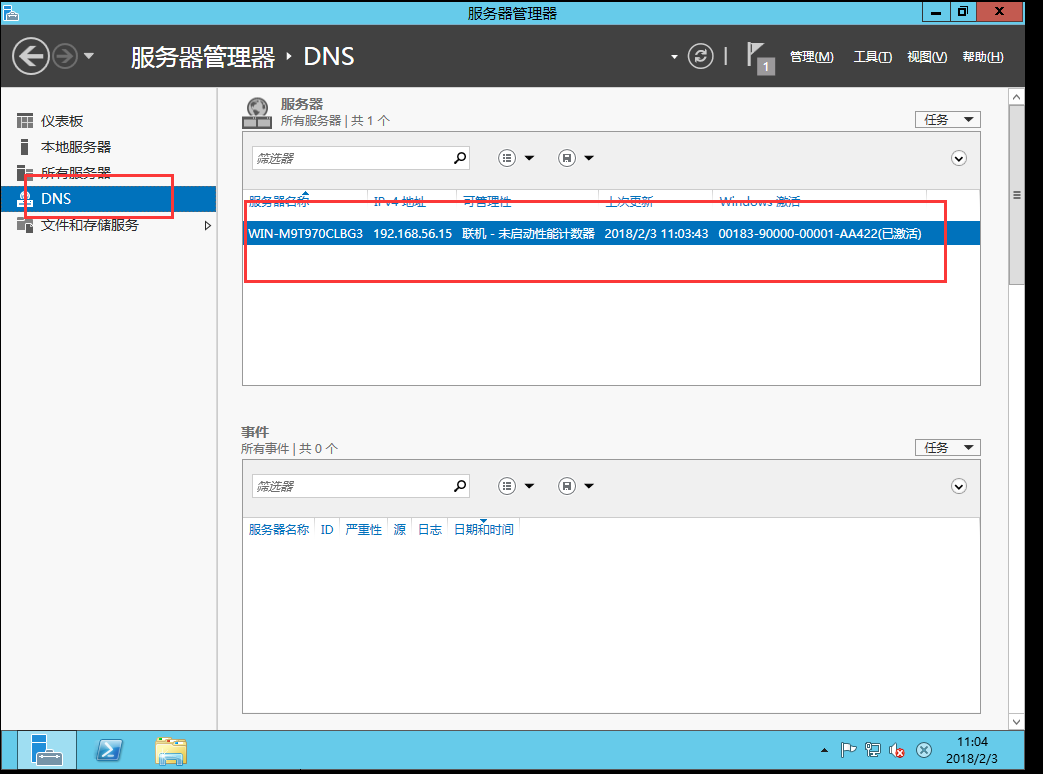1043x774 pixels.
Task: Select 本地服务器 in the sidebar
Action: click(x=76, y=147)
